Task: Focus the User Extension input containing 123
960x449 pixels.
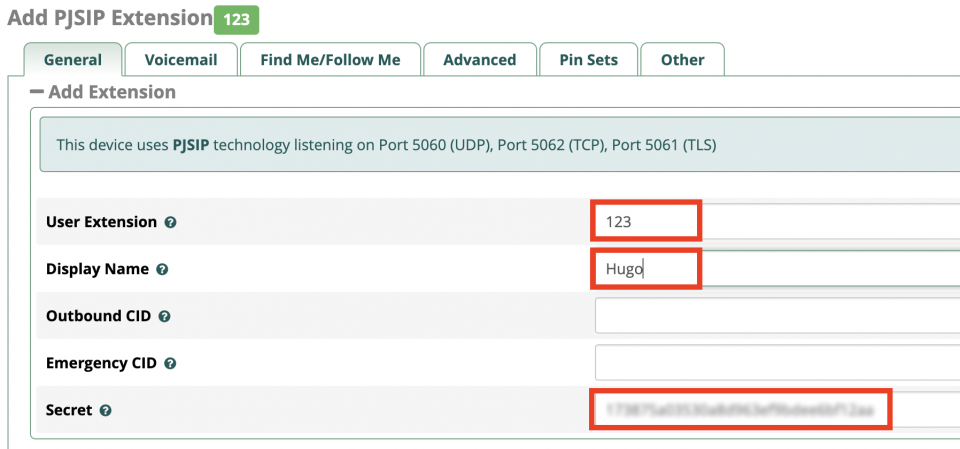Action: coord(776,222)
